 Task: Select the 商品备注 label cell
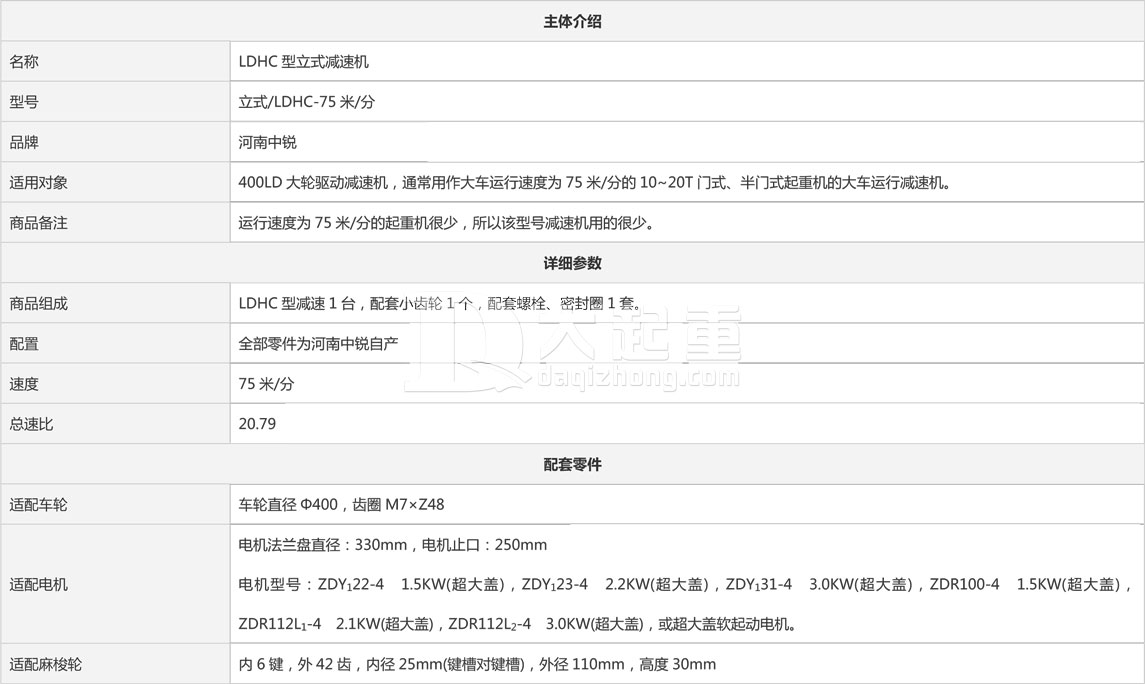pos(115,222)
